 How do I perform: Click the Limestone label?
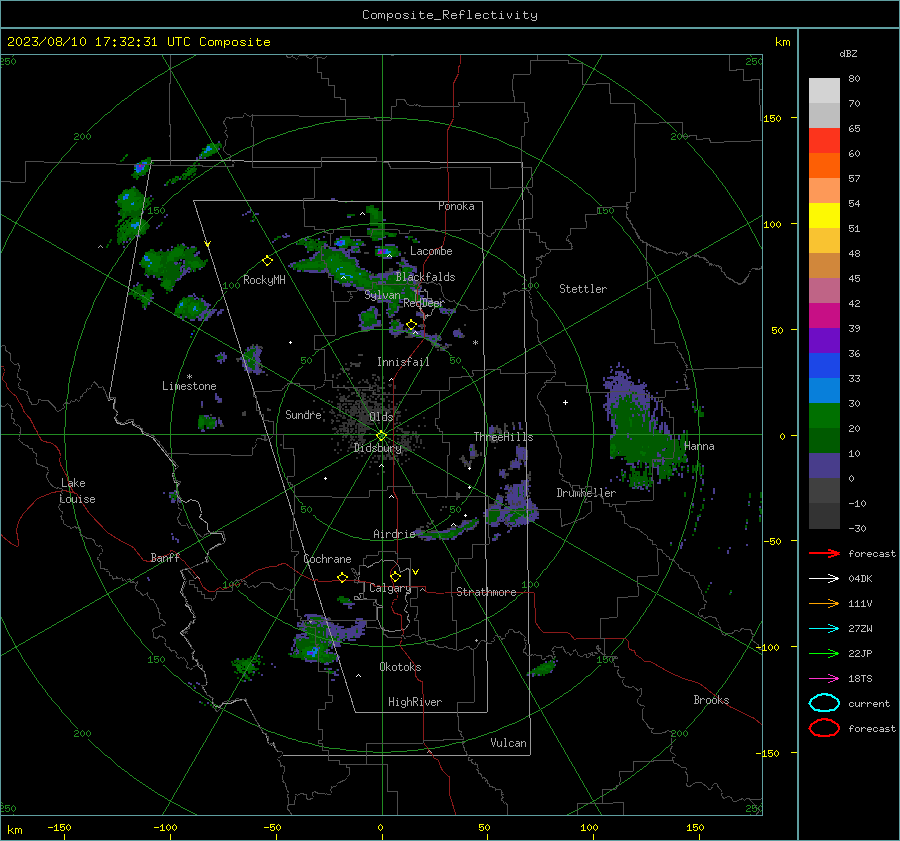click(x=189, y=386)
